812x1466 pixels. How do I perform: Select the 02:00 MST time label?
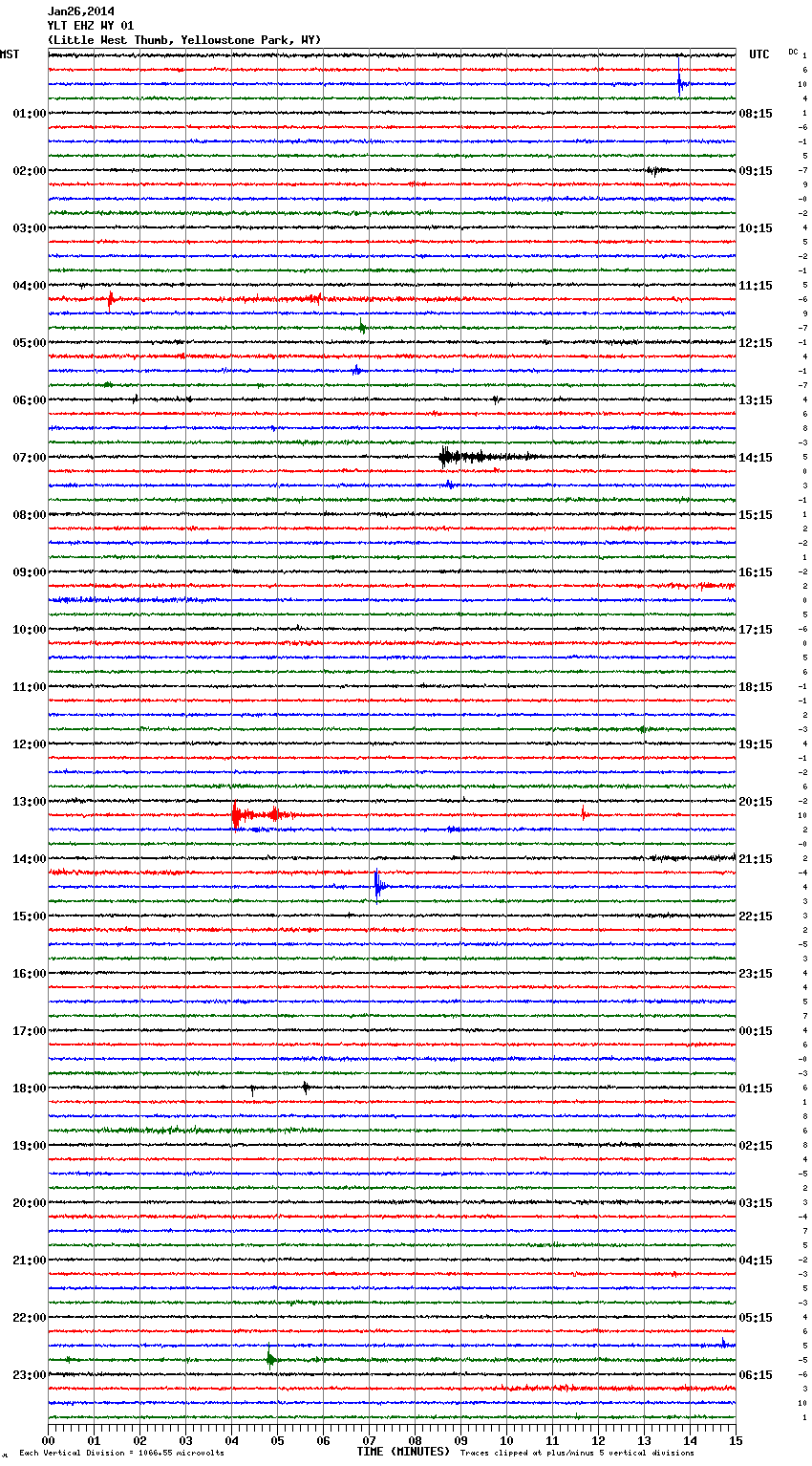click(x=29, y=171)
